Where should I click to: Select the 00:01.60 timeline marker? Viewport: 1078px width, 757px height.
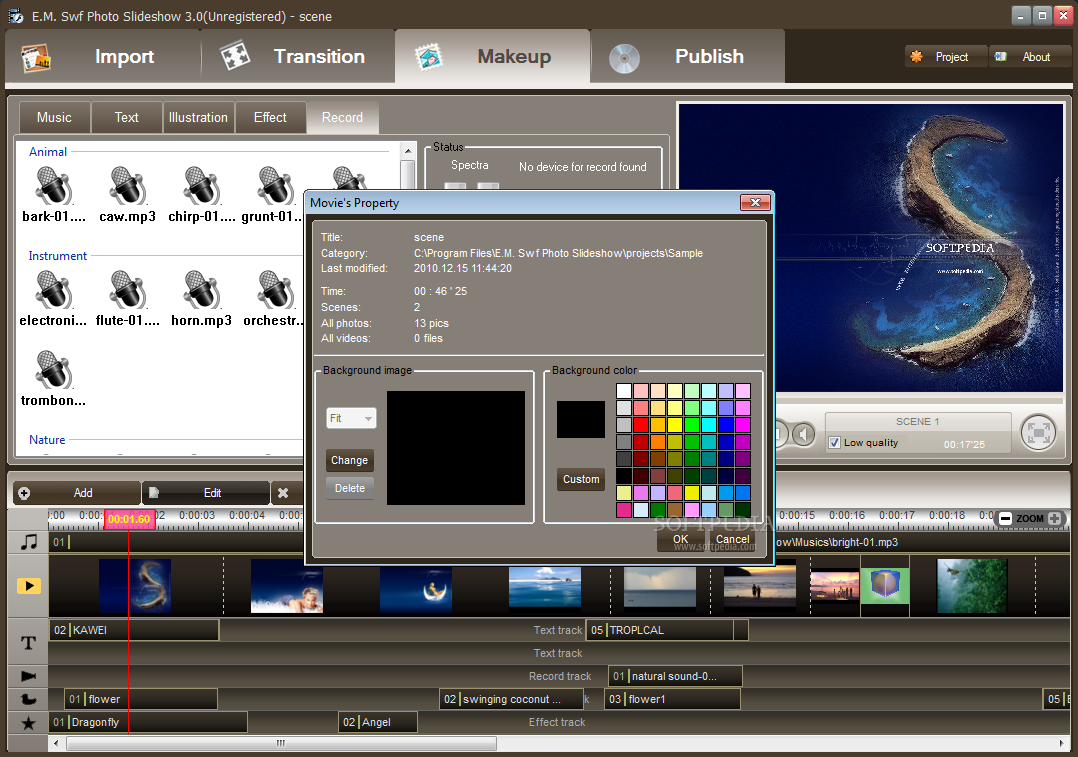(x=129, y=519)
